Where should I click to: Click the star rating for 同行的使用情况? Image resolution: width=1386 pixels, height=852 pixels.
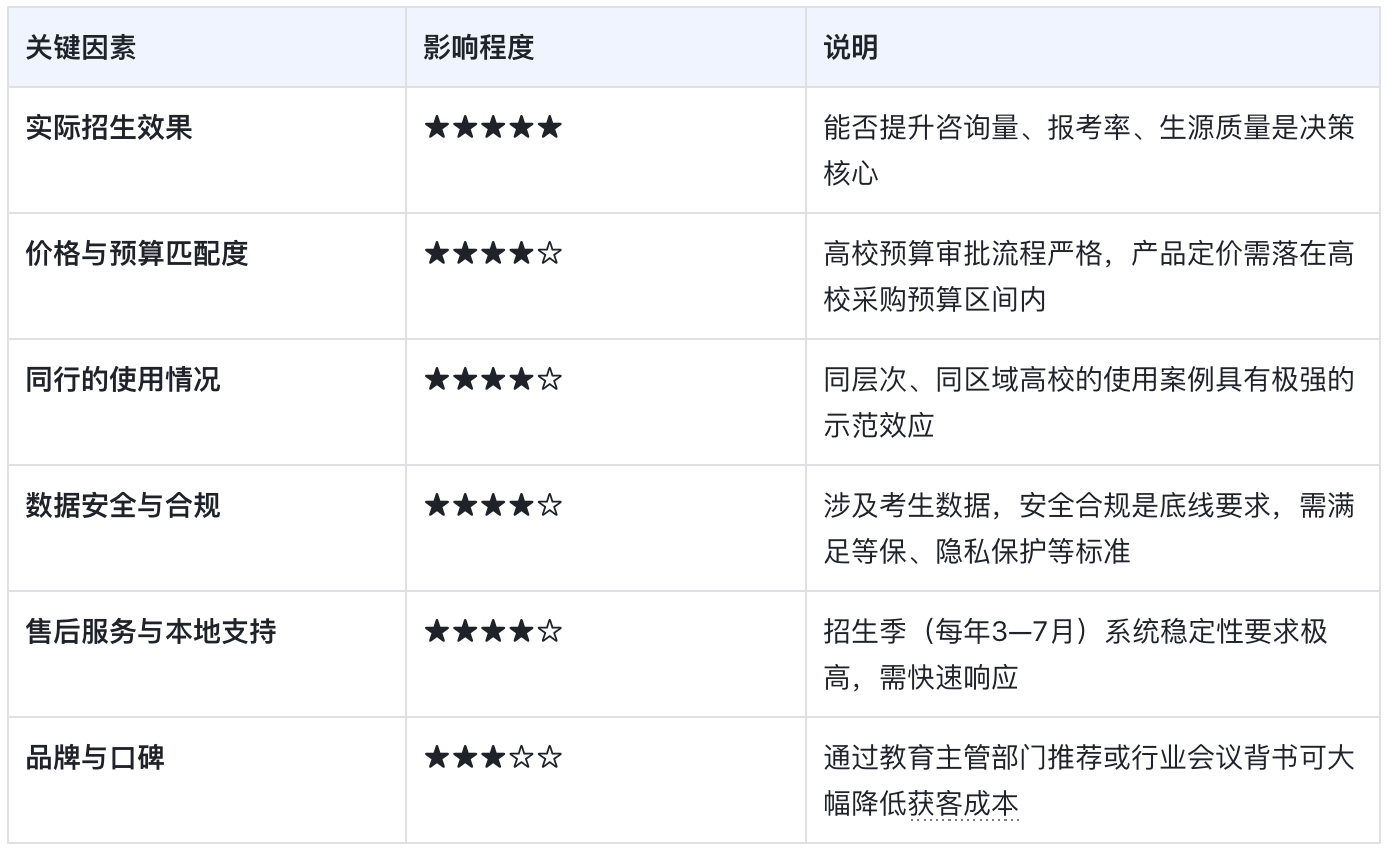tap(493, 380)
